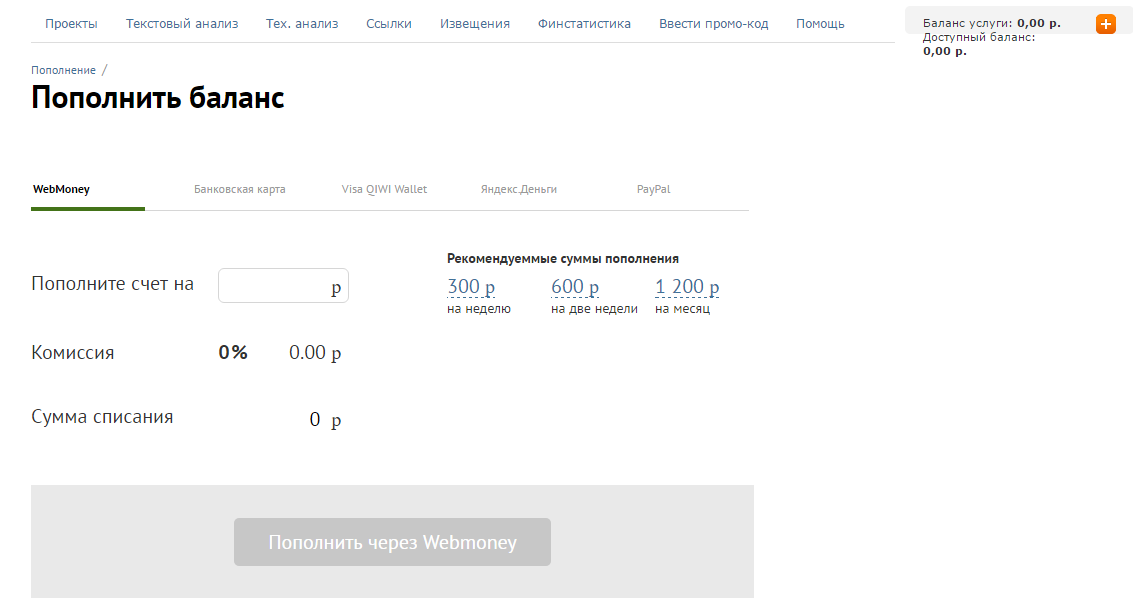Open the Проекты menu item
The image size is (1133, 610).
(x=71, y=24)
